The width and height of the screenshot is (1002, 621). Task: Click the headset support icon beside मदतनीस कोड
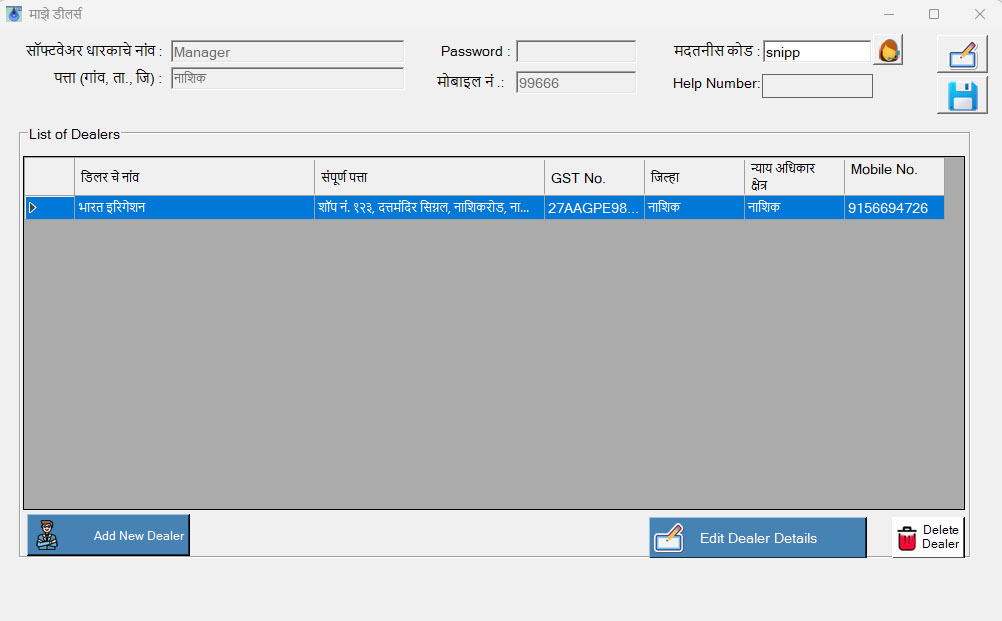tap(887, 50)
